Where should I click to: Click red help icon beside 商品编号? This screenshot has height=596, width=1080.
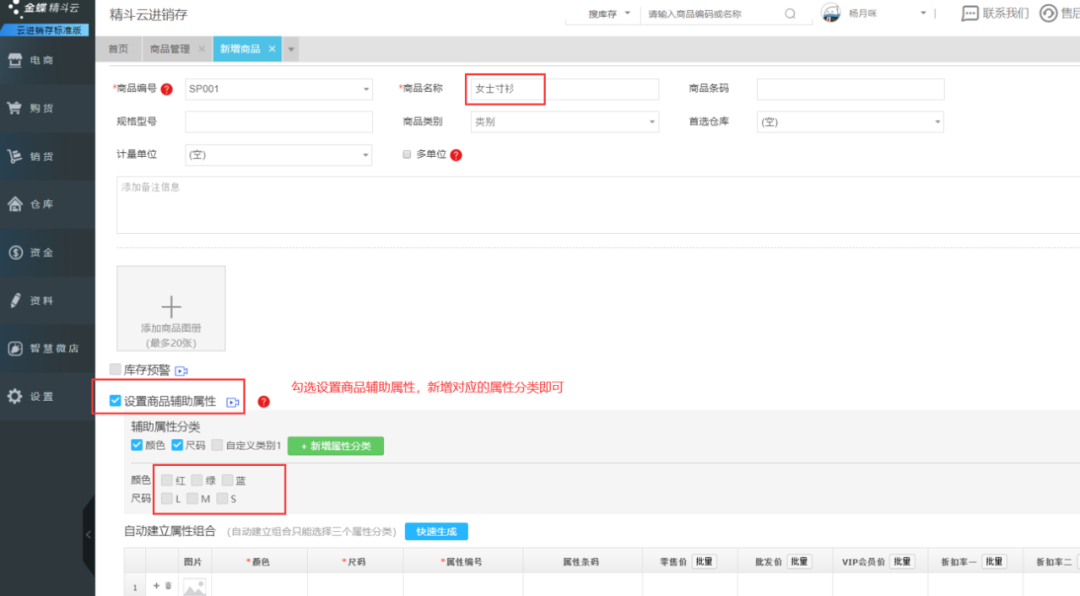point(167,89)
